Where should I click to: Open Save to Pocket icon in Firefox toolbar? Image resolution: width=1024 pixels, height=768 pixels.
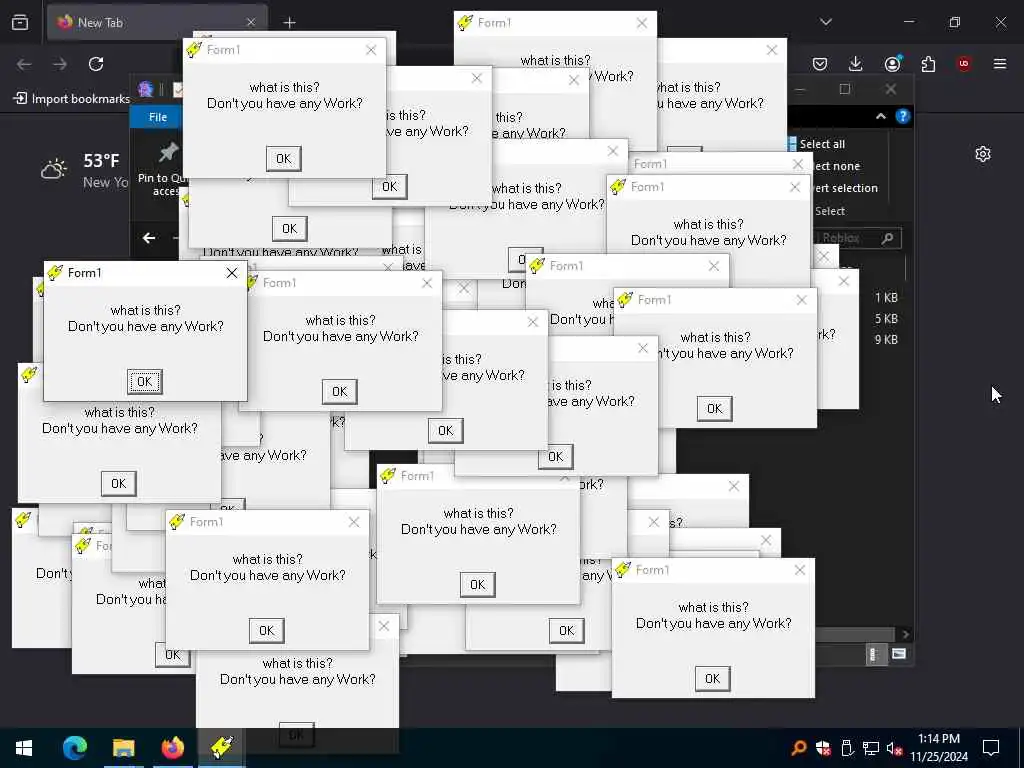point(820,64)
